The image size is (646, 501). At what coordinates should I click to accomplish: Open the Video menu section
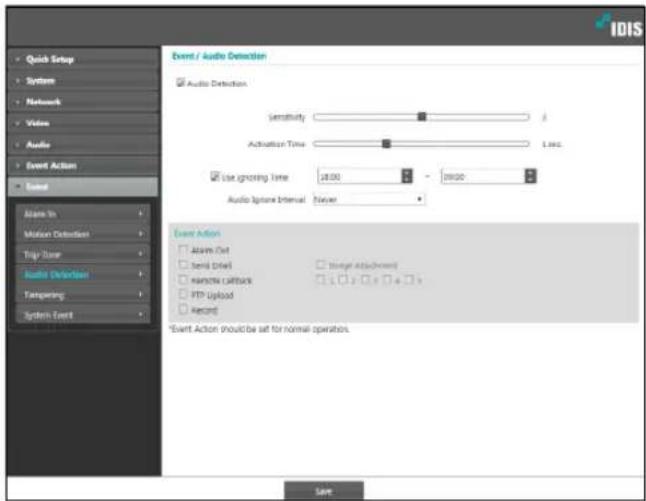[83, 123]
